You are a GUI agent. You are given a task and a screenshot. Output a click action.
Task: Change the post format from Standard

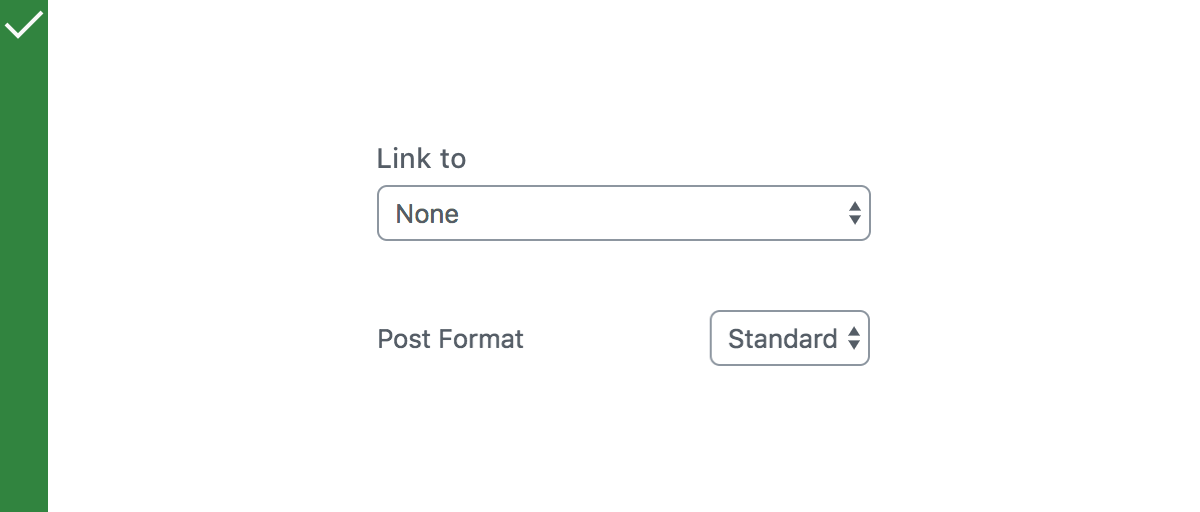(789, 338)
